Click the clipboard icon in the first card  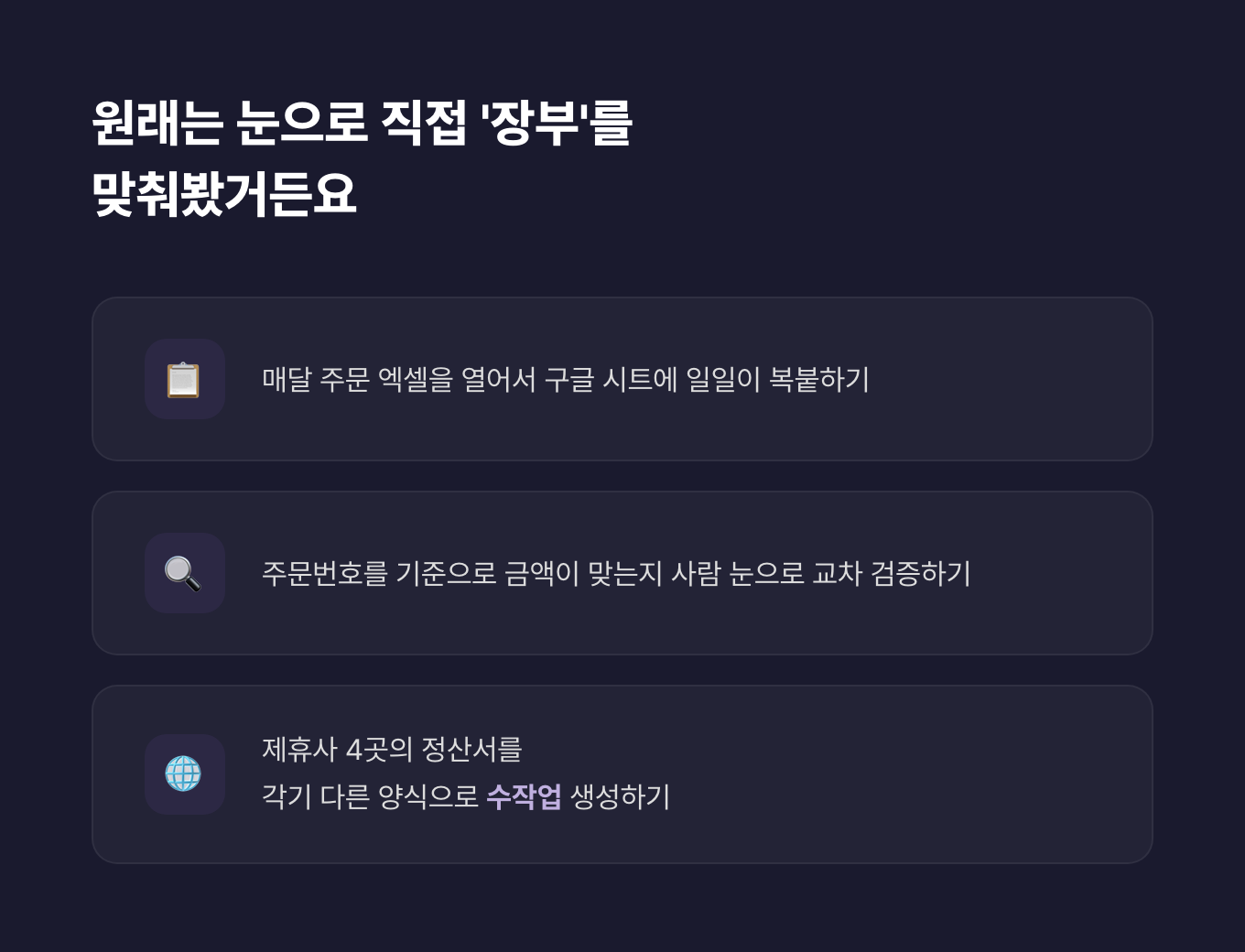pos(184,380)
